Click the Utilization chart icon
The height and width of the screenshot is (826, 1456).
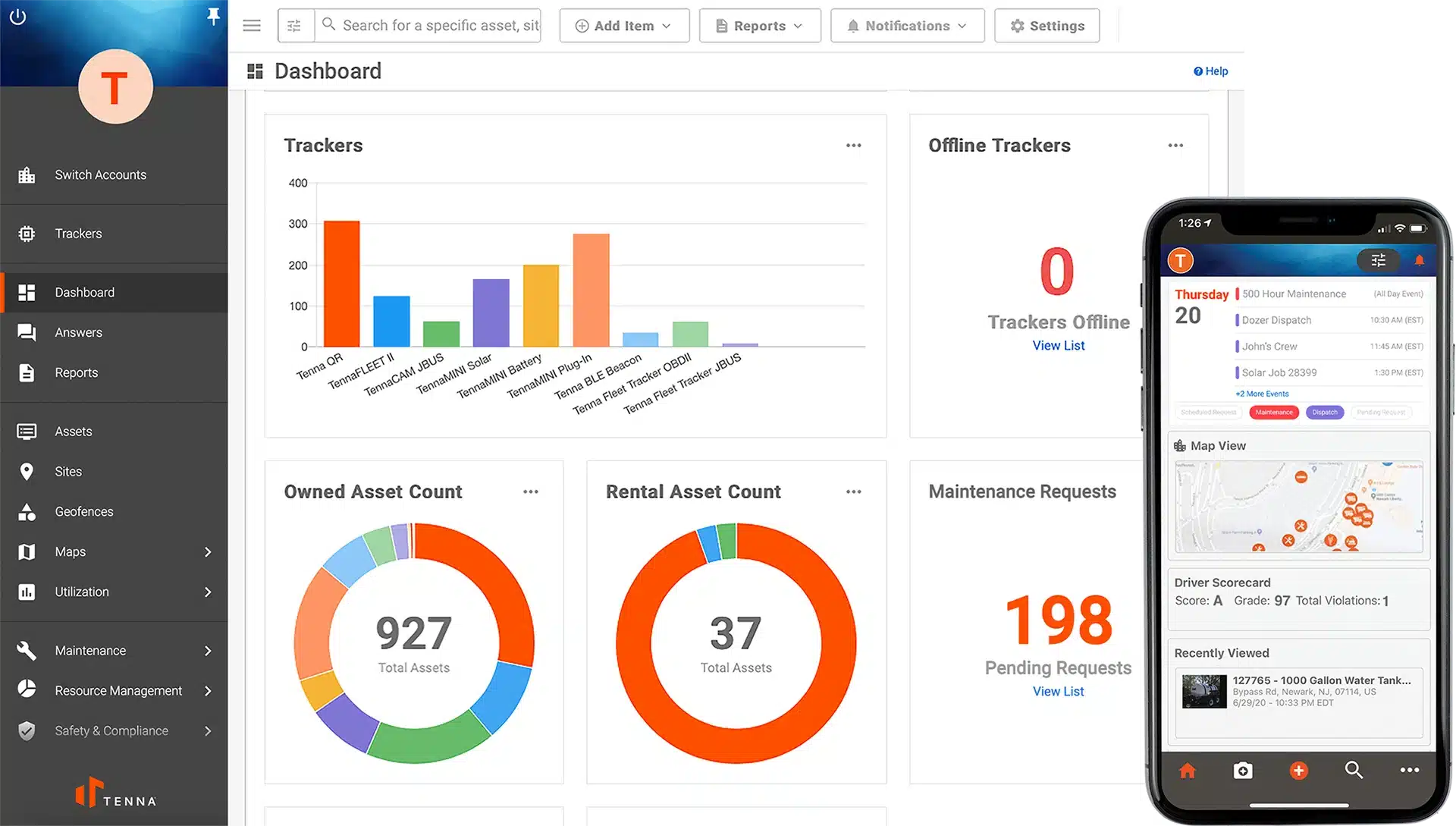click(27, 592)
